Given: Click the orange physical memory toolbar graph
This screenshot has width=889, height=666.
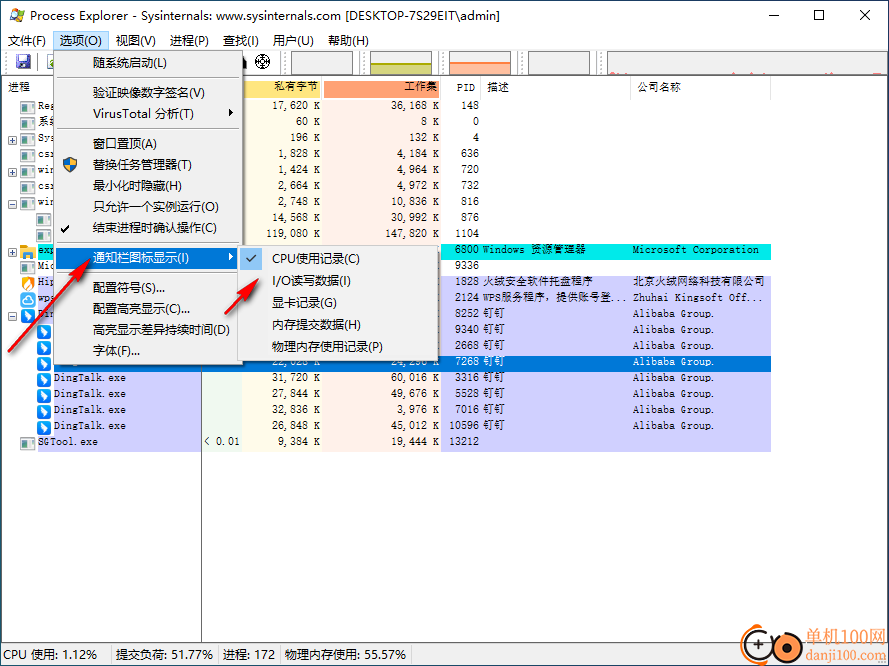Looking at the screenshot, I should pos(480,63).
